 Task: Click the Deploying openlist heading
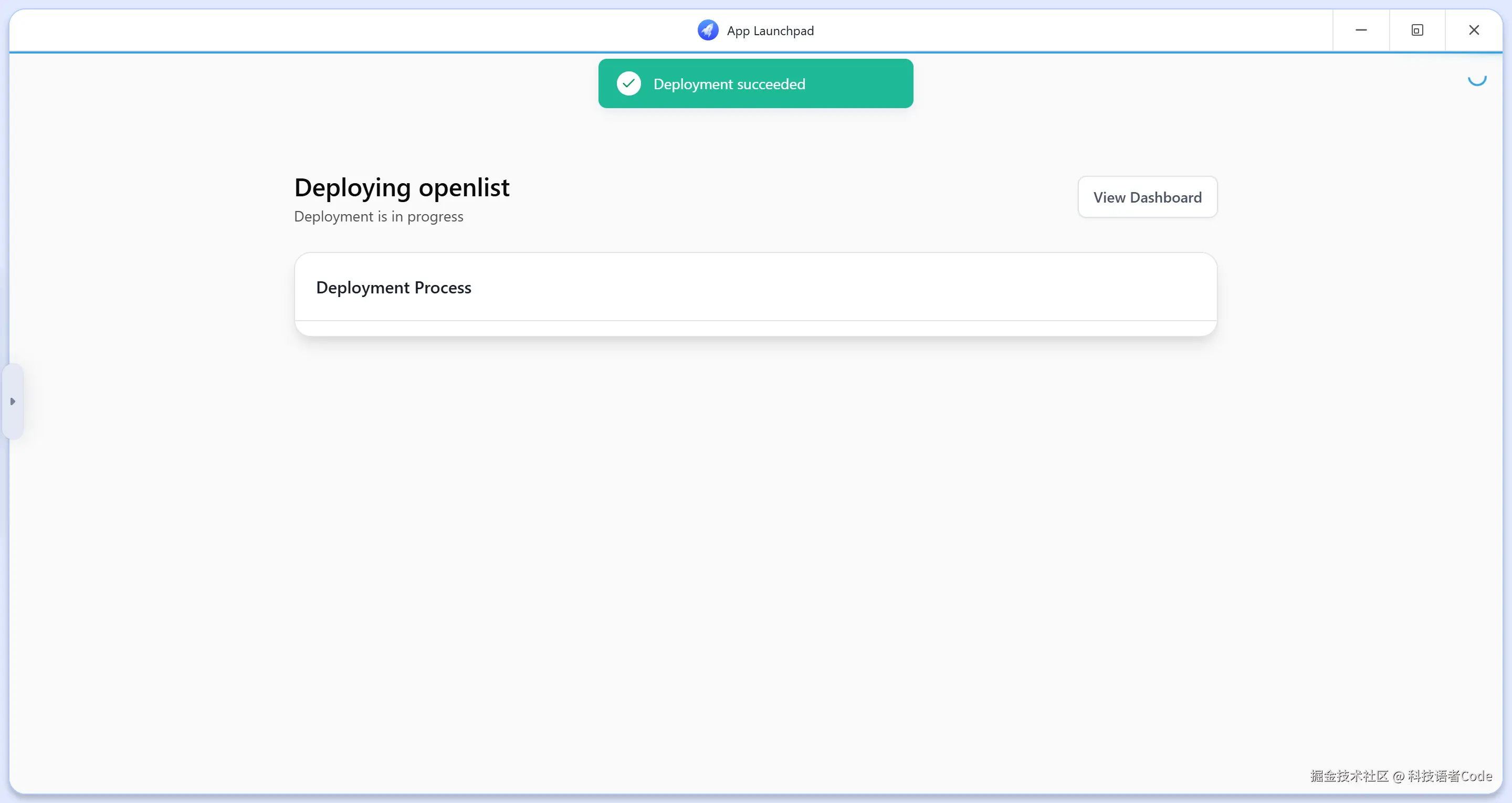[402, 188]
